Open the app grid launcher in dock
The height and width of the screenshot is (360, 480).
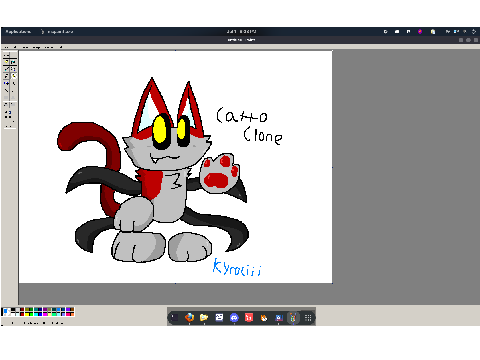click(x=308, y=317)
